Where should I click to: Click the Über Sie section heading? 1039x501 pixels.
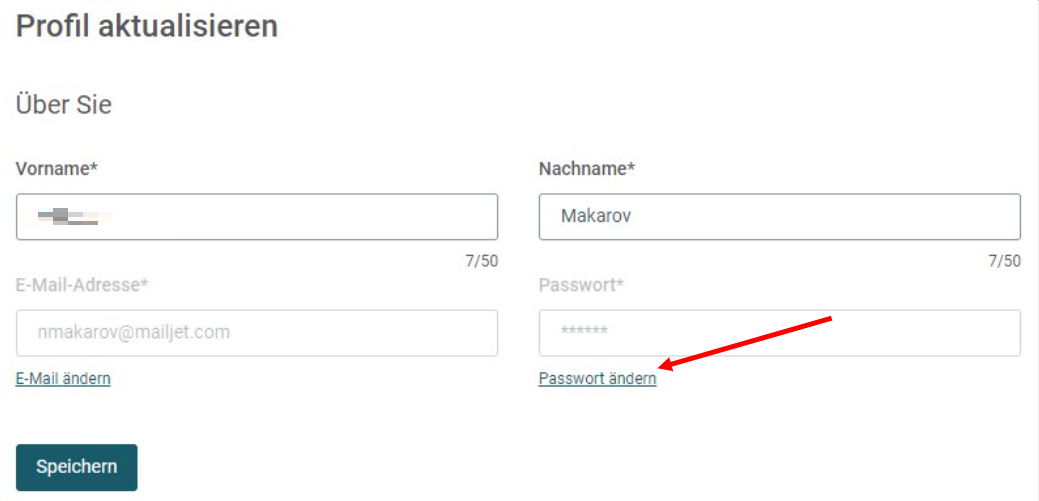tap(64, 105)
